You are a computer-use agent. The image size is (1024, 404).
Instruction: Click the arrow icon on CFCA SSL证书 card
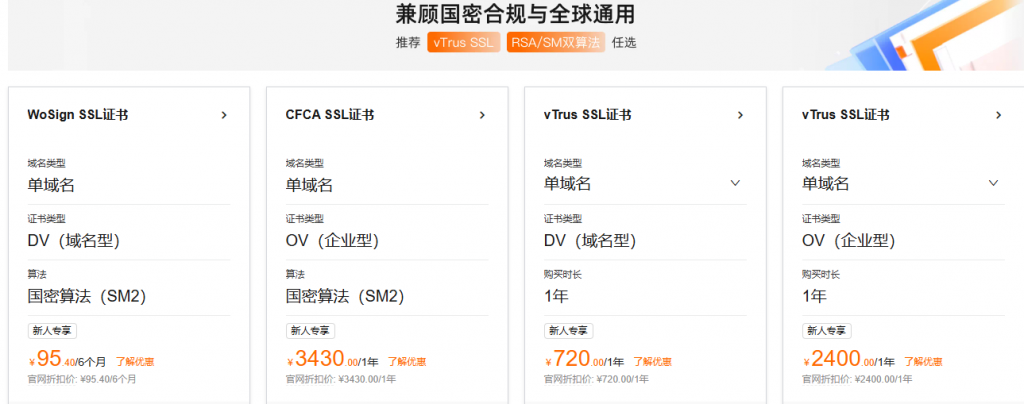tap(482, 115)
